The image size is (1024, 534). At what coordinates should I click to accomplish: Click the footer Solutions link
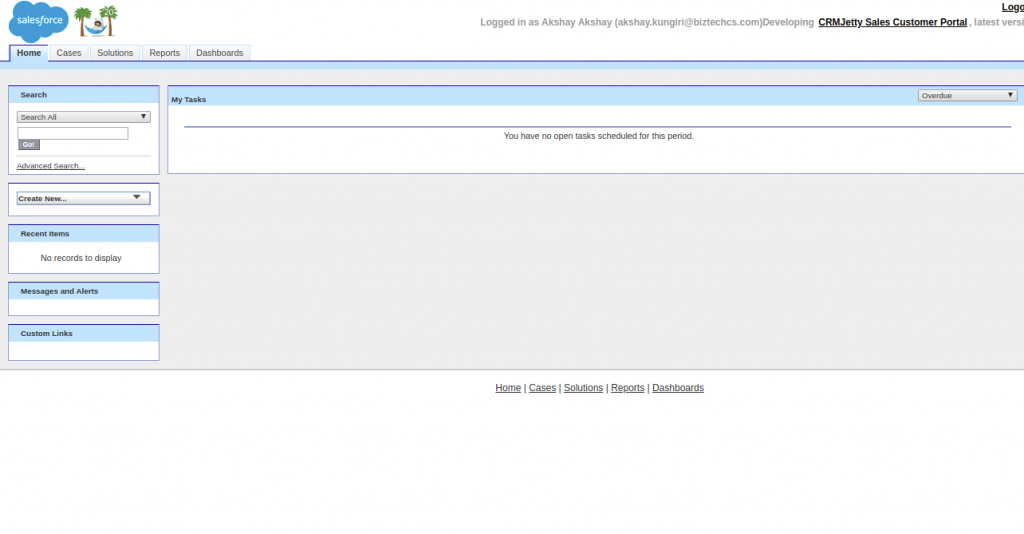(x=583, y=388)
